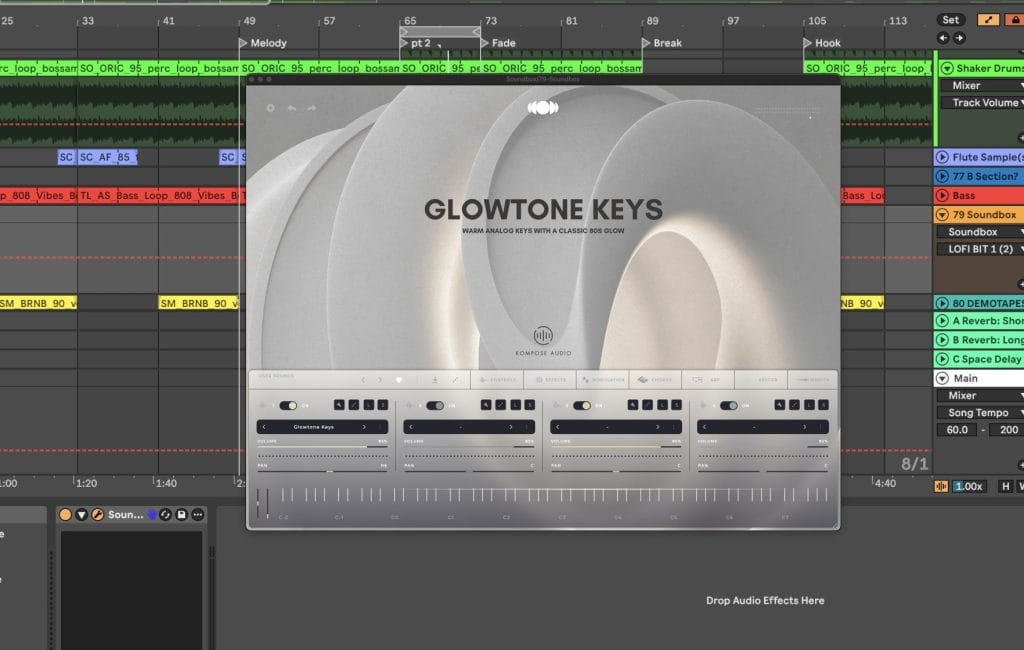The height and width of the screenshot is (650, 1024).
Task: Open the Chords tab in plugin
Action: [x=655, y=380]
